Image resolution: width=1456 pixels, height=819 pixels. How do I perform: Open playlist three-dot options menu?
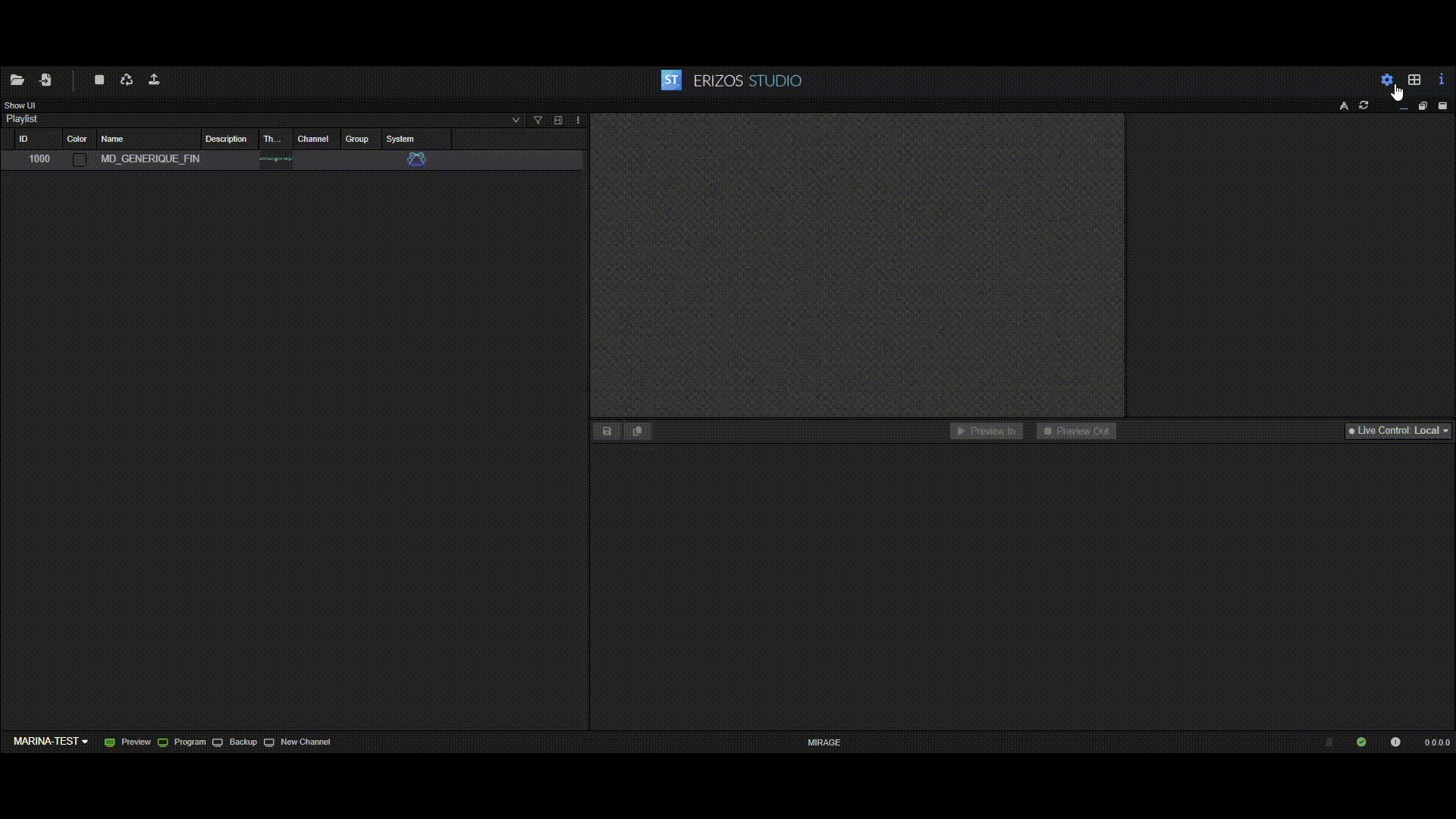[x=578, y=120]
